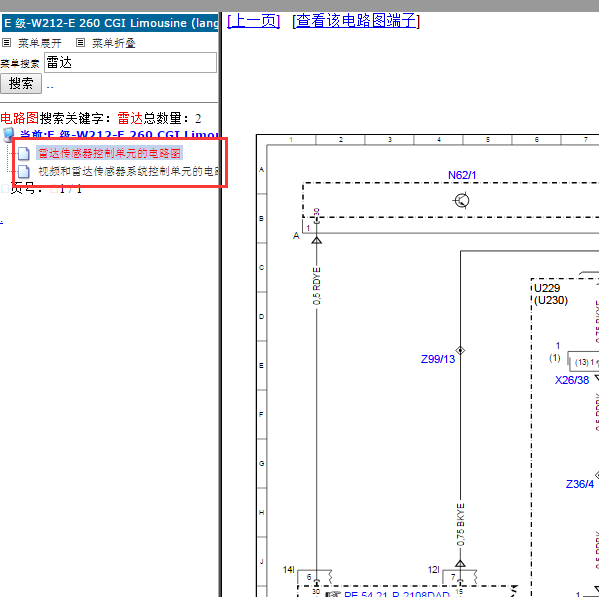Click the 0,75 BKYE wire label
Image resolution: width=599 pixels, height=597 pixels.
pyautogui.click(x=461, y=525)
